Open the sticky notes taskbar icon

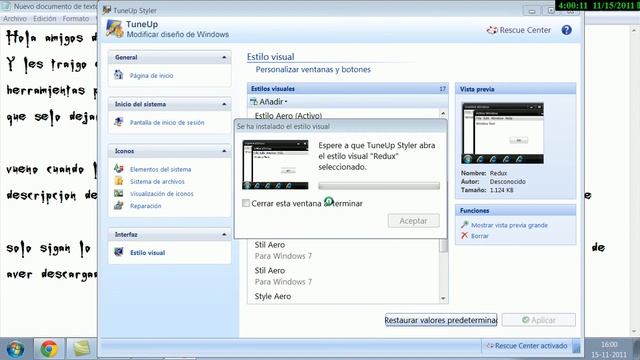[81, 349]
